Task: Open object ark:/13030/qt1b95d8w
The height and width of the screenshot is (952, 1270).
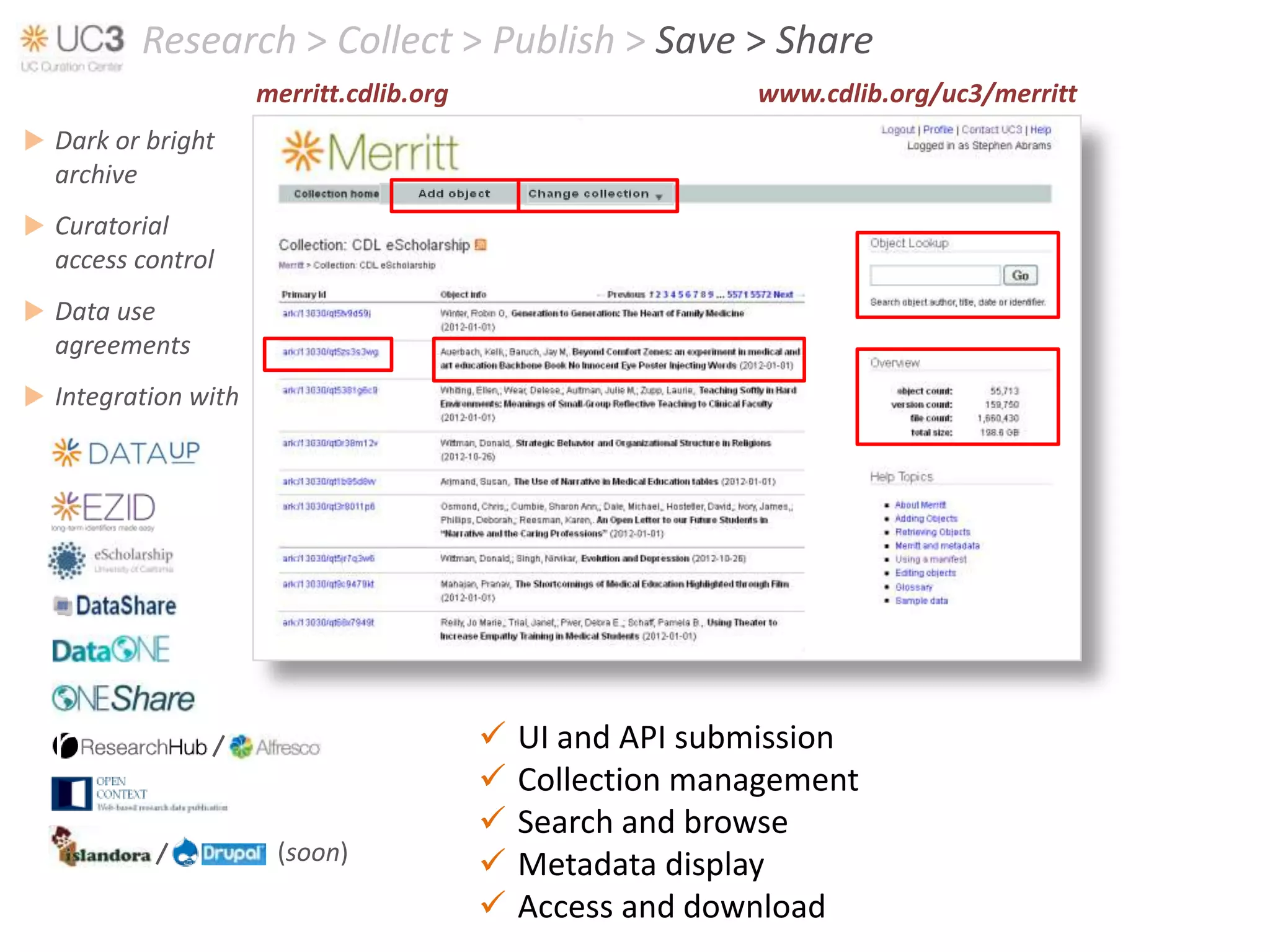Action: [x=329, y=482]
